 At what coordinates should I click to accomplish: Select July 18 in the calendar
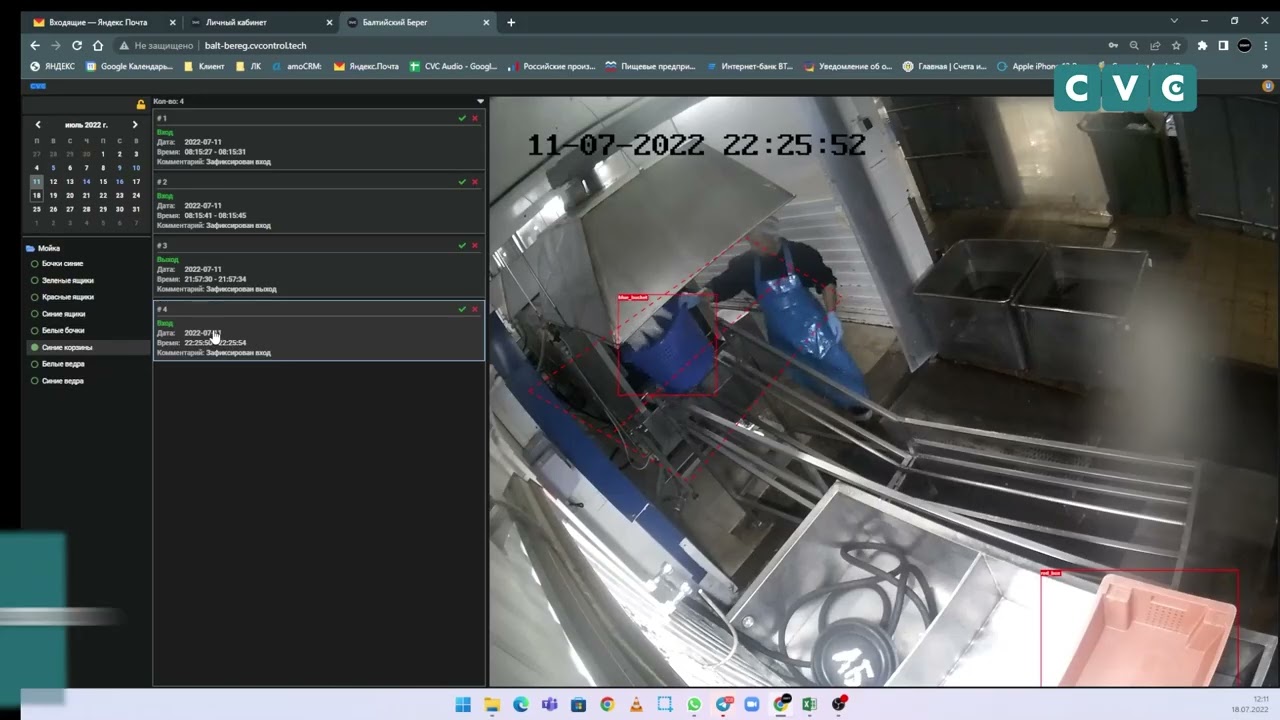point(37,196)
